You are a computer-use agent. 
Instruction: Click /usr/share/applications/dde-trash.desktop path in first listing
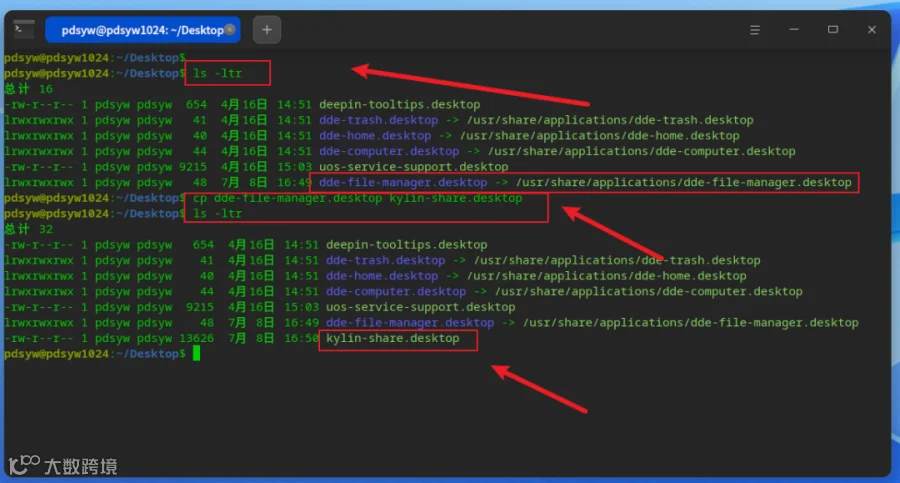click(610, 120)
